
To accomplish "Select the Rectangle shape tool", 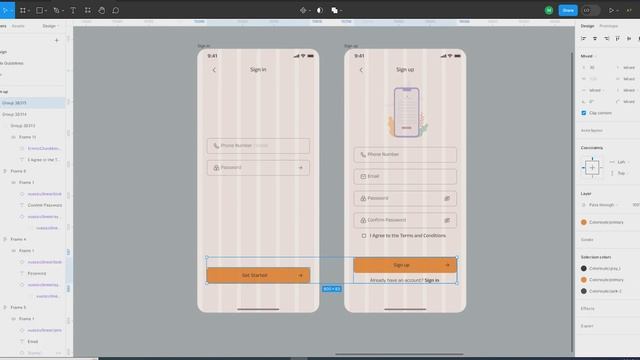I will [x=39, y=10].
